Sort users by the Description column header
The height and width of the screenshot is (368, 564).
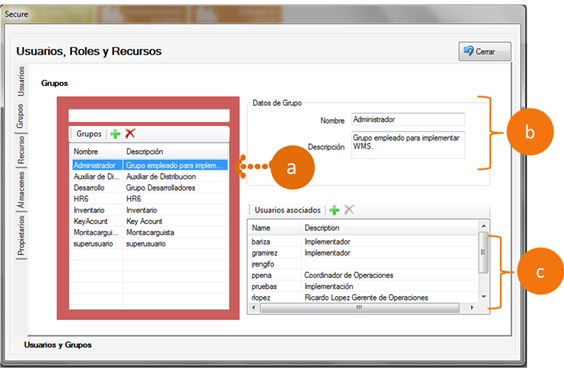[390, 228]
